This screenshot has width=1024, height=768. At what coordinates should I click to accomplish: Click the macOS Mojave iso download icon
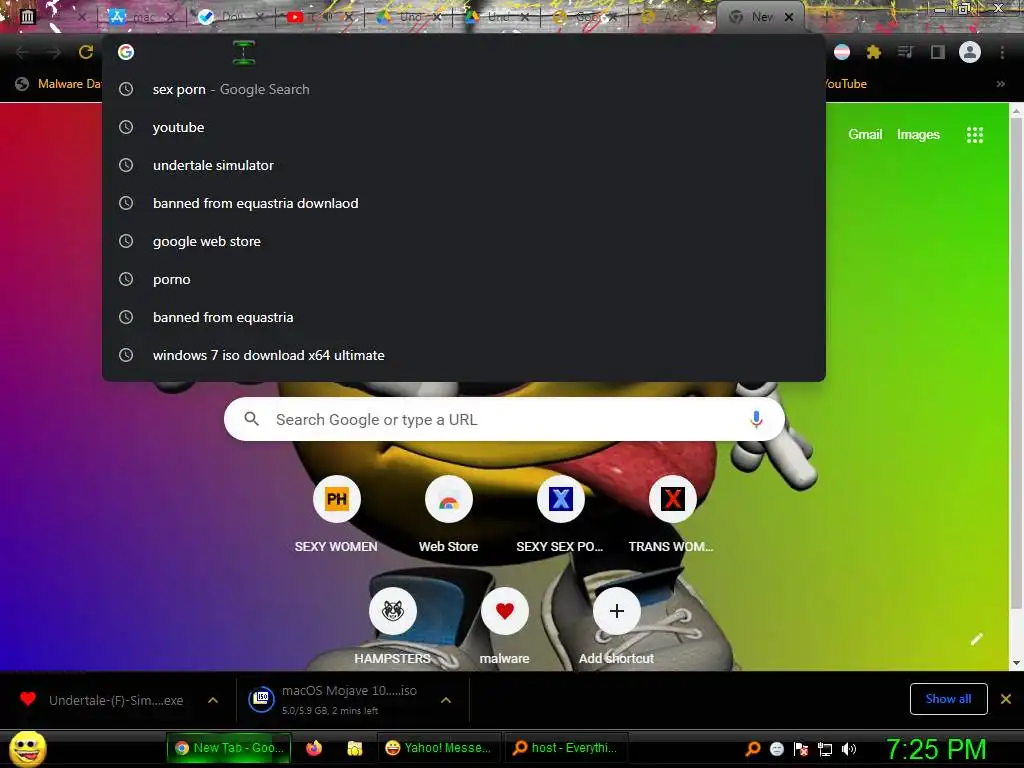[x=261, y=699]
